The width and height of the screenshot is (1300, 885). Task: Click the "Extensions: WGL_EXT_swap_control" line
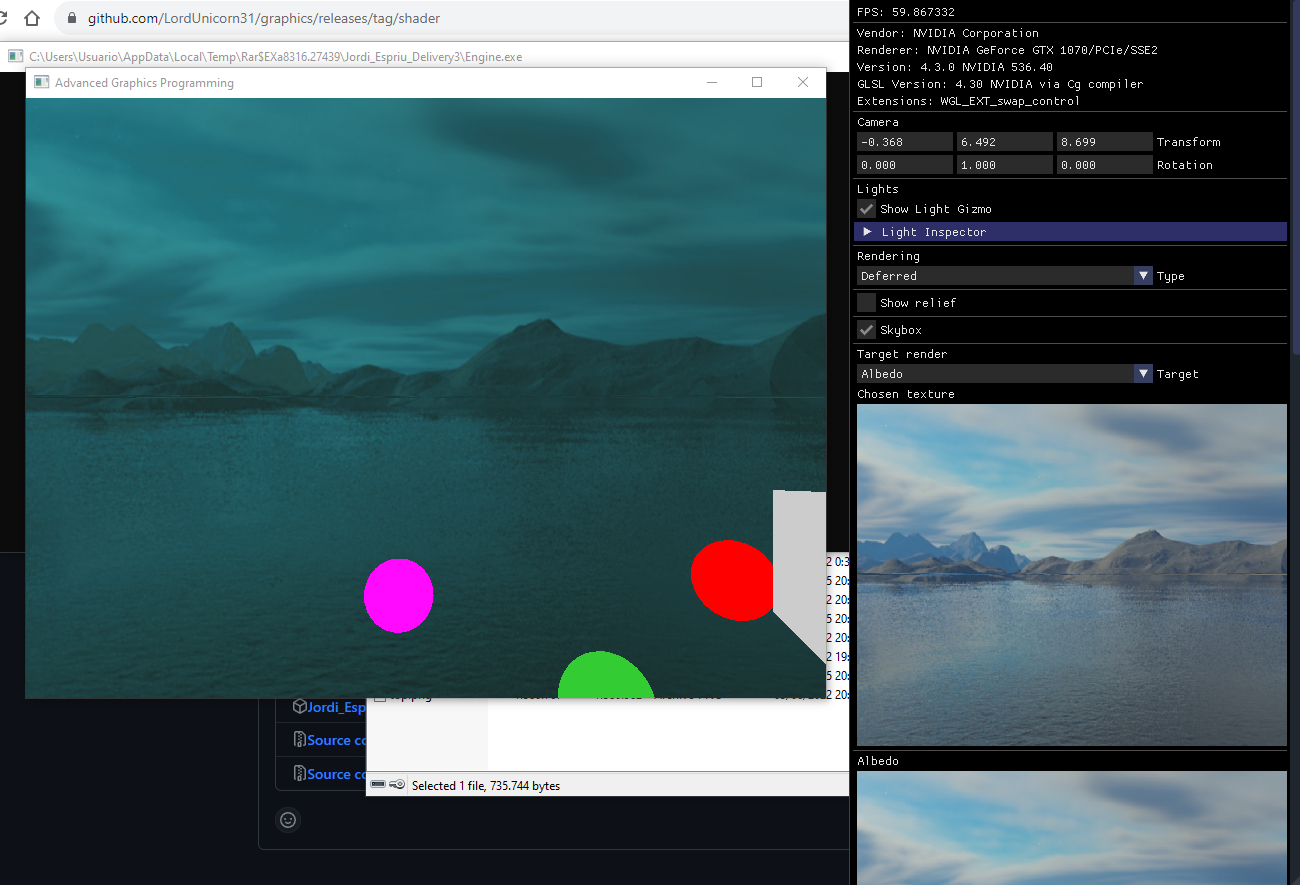[x=968, y=101]
